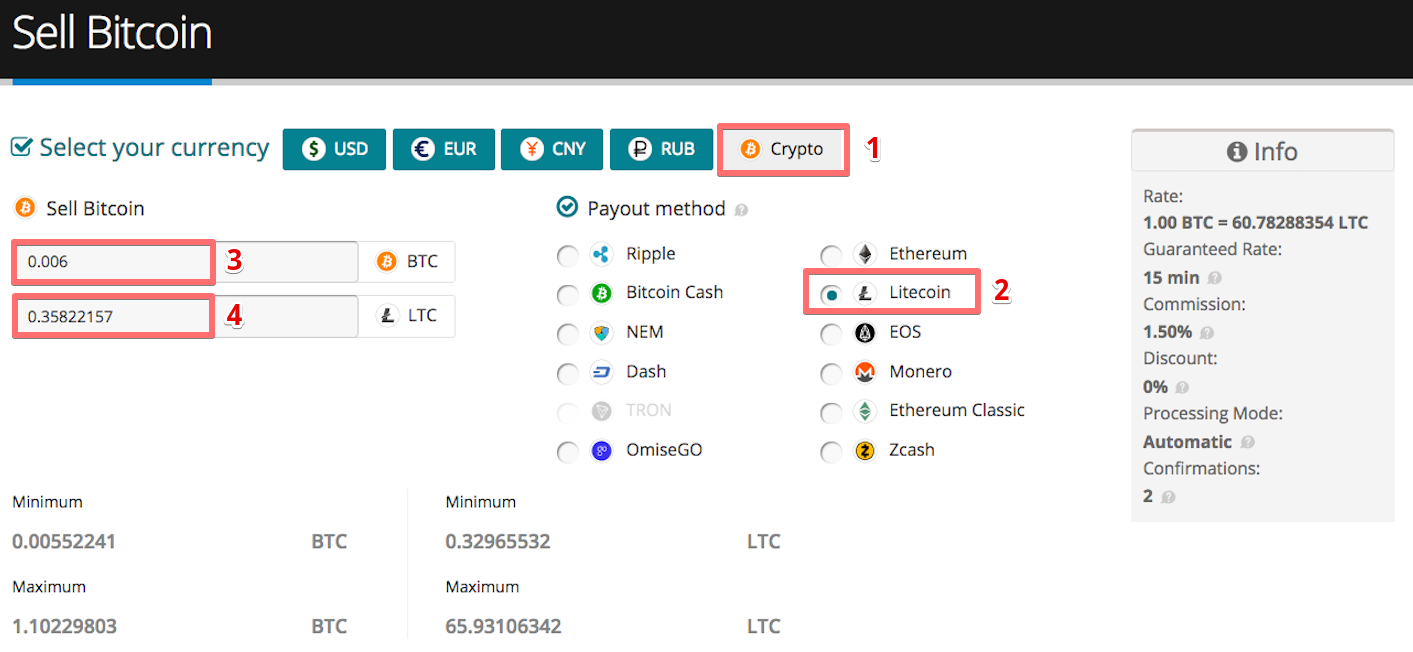
Task: Select the OmiseGO radio button
Action: (x=568, y=452)
